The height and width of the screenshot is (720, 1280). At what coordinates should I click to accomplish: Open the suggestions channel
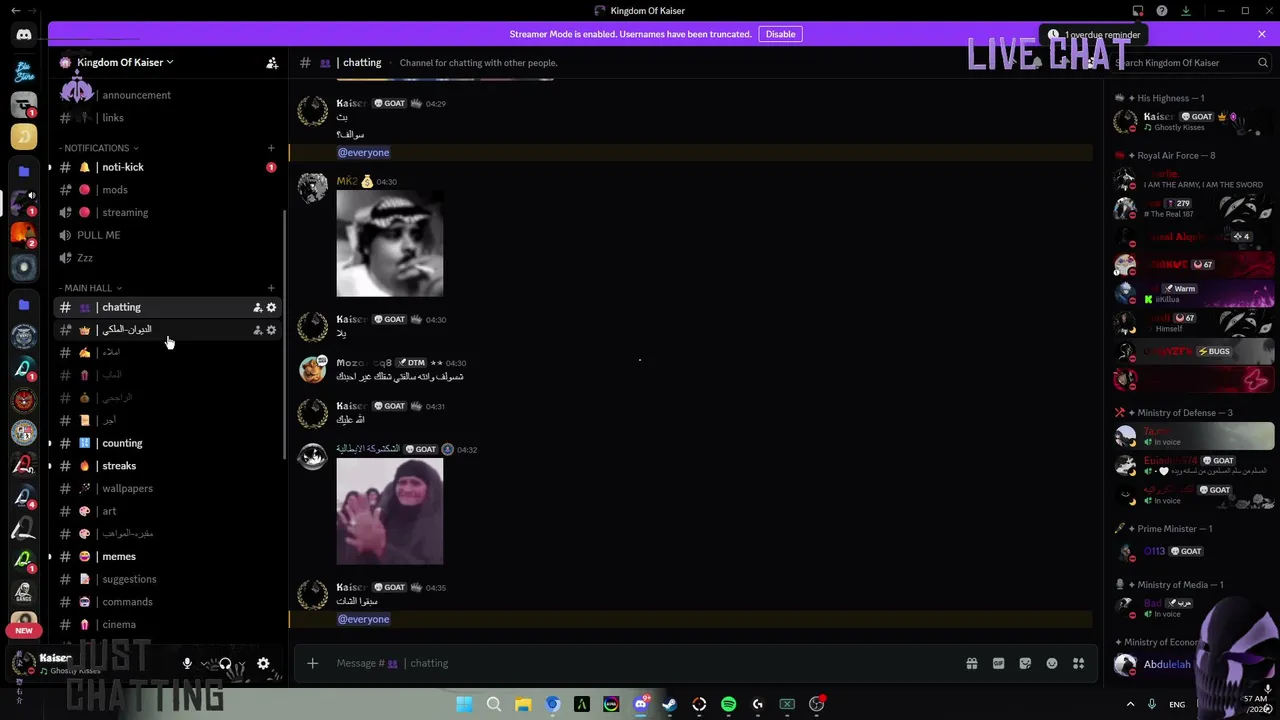coord(166,579)
